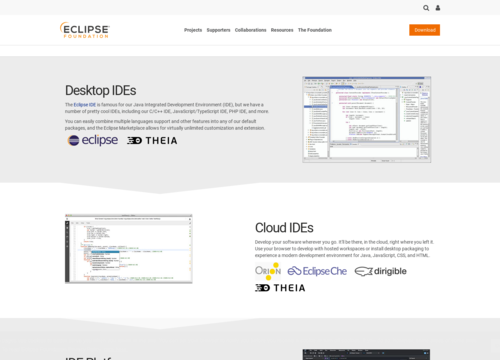The height and width of the screenshot is (360, 500).
Task: Open the Supporters menu
Action: pos(218,30)
